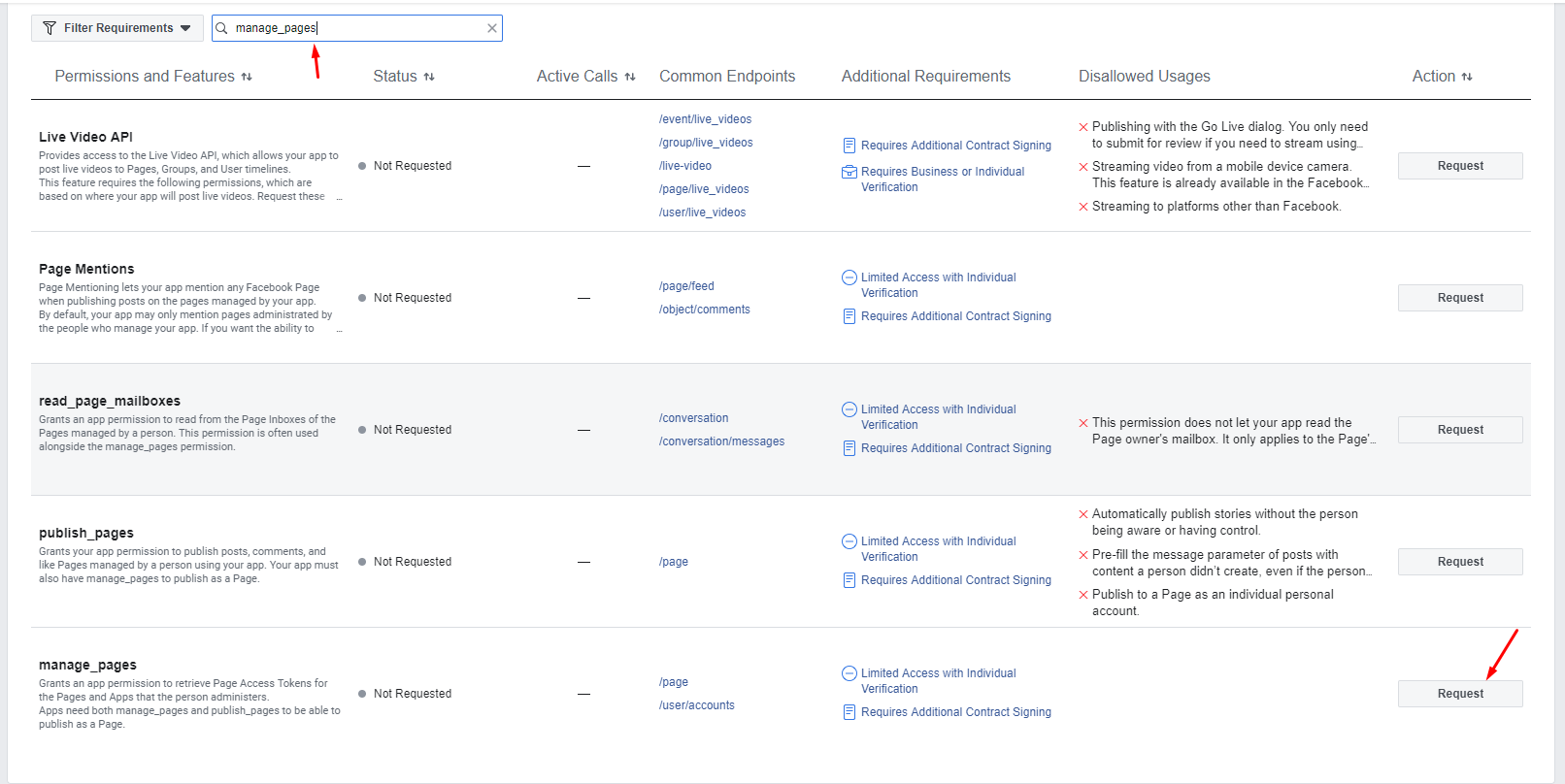This screenshot has height=784, width=1565.
Task: Open the /page/feed endpoint link
Action: click(686, 286)
